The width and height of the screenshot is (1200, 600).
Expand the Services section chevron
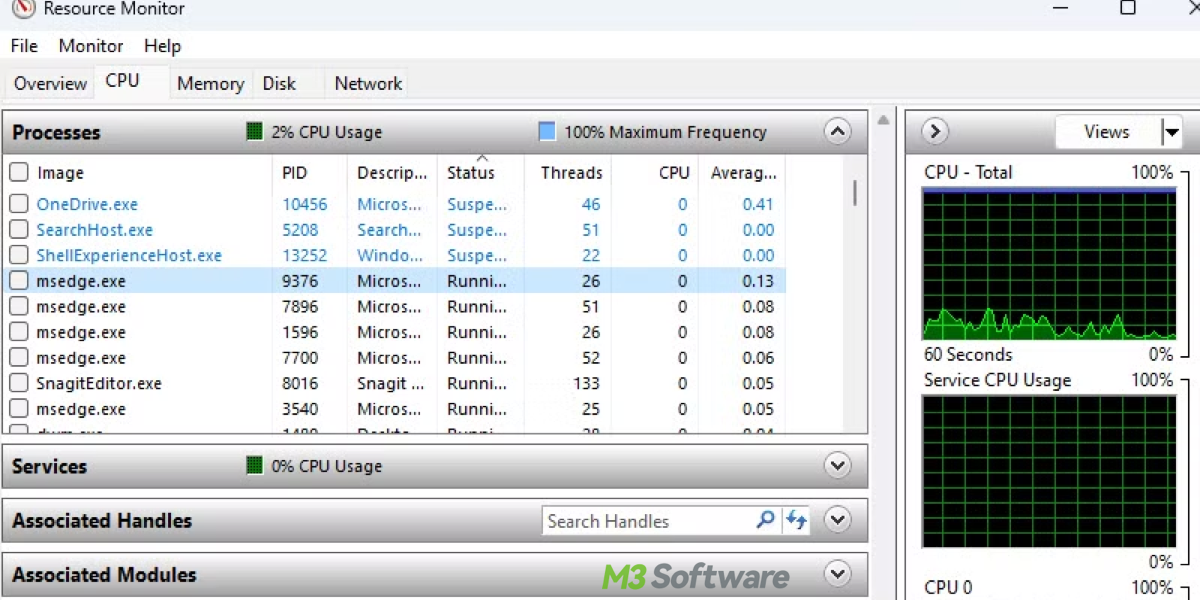click(837, 466)
